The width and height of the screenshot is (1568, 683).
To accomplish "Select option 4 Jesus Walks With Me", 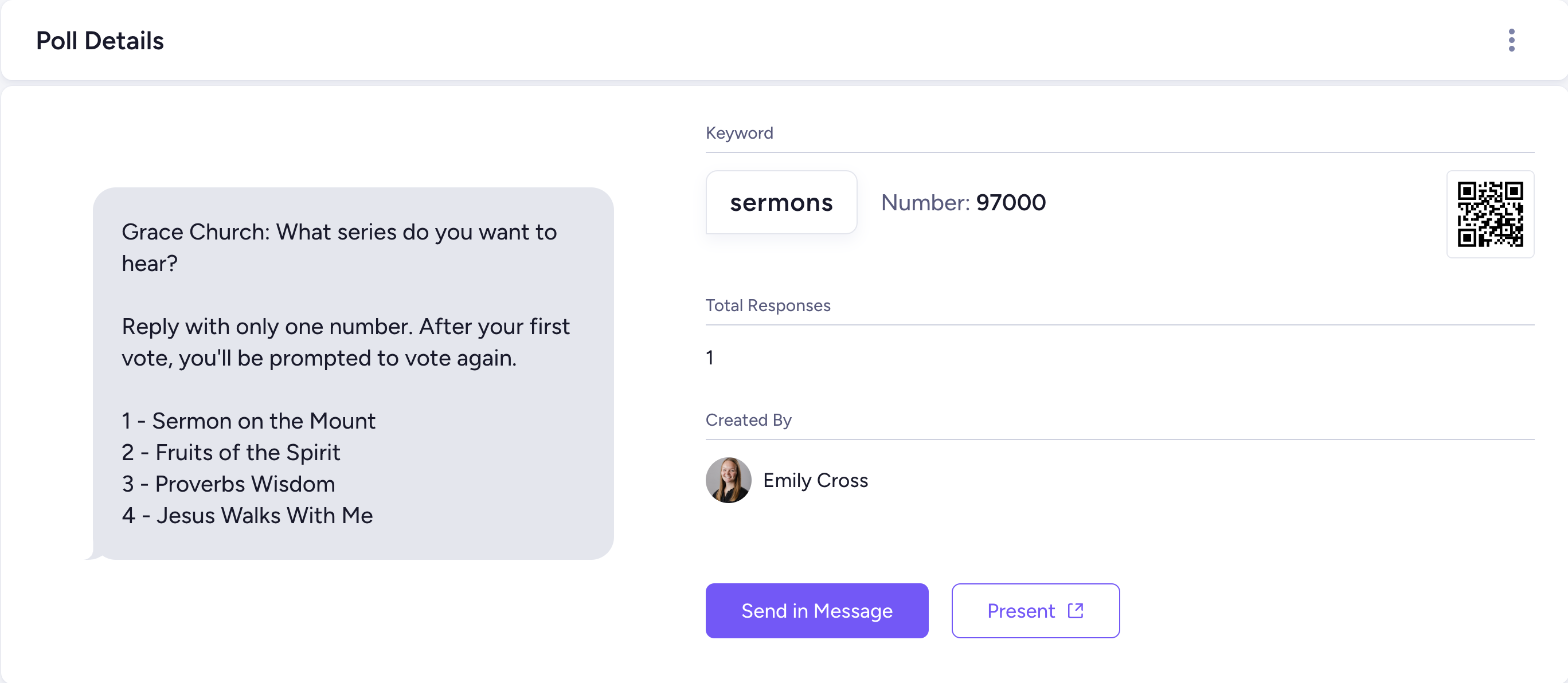I will point(247,516).
